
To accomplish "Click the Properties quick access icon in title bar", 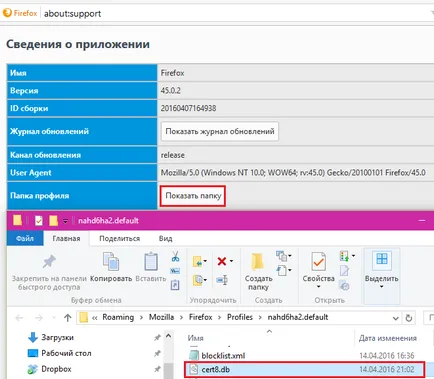I will 39,220.
